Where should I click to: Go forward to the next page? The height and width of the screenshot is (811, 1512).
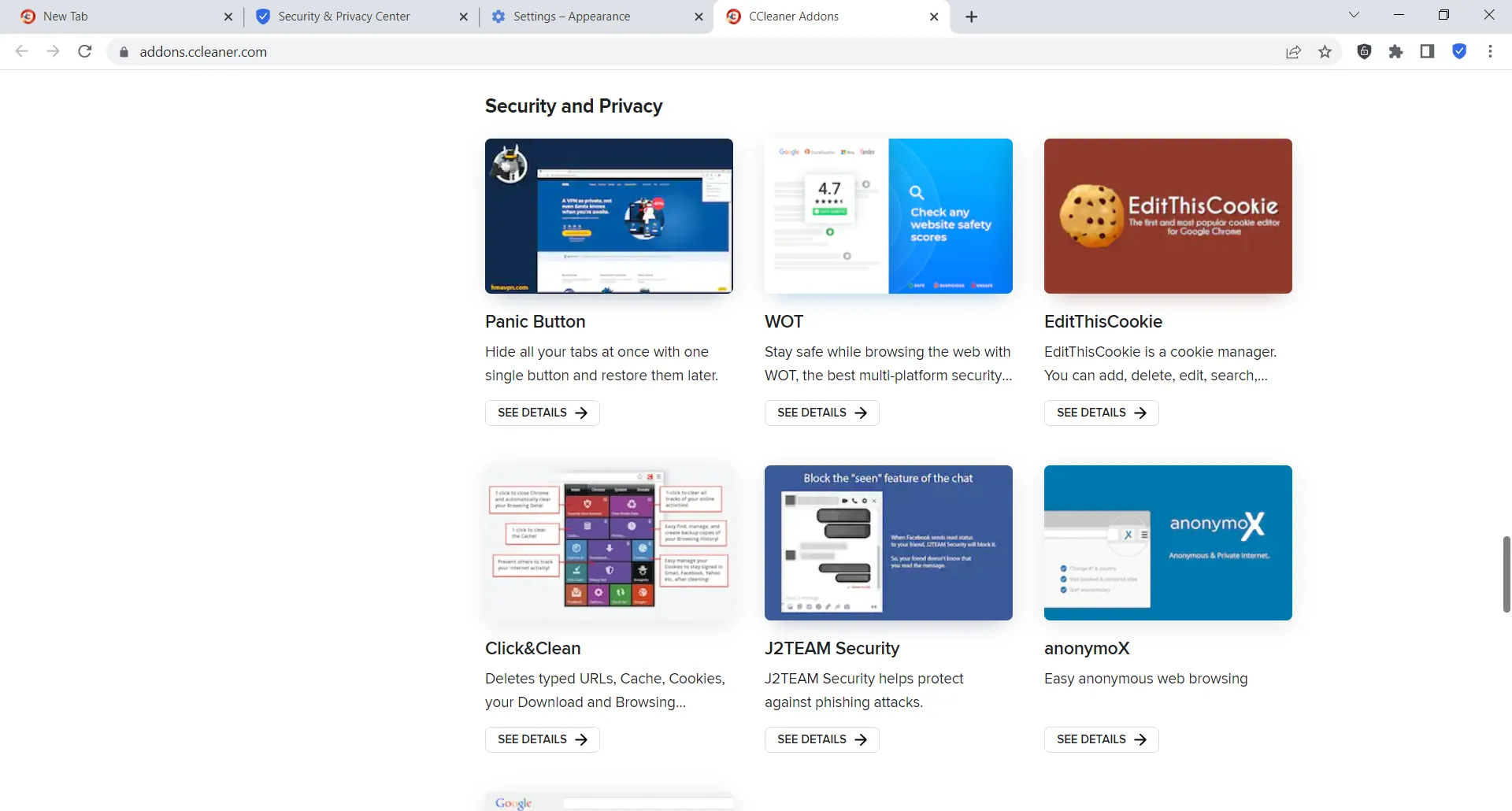pos(53,51)
